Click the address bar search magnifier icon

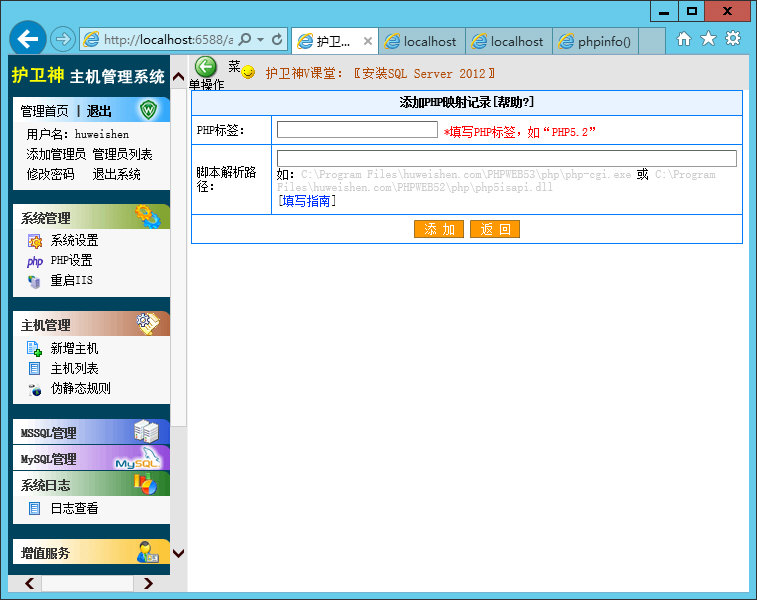245,39
